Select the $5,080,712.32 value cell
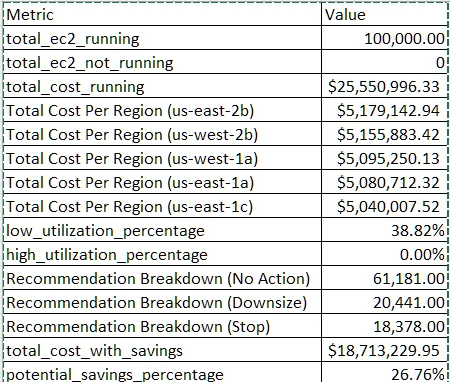Image resolution: width=450 pixels, height=382 pixels. tap(384, 182)
